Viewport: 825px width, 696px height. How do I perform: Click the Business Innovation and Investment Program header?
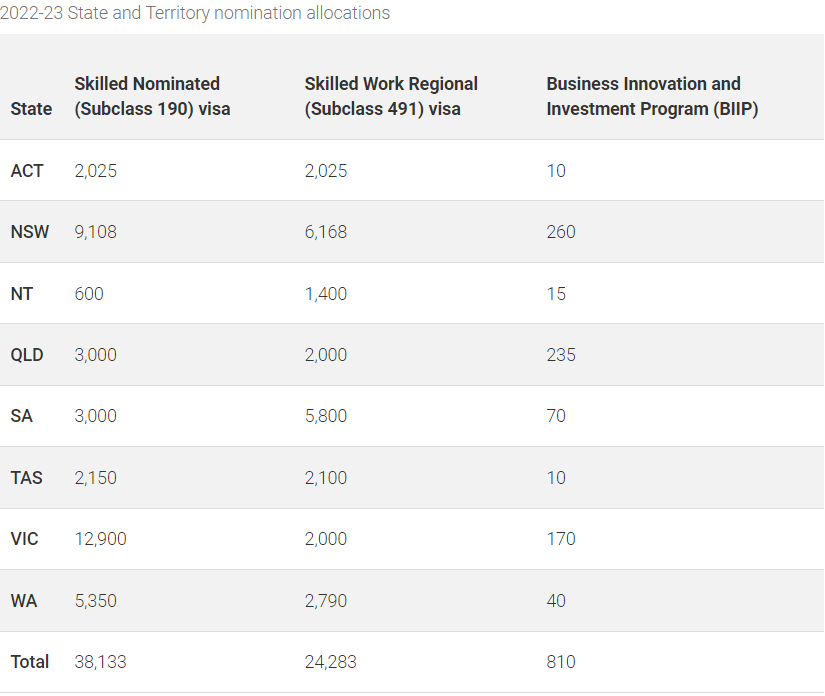pyautogui.click(x=652, y=96)
